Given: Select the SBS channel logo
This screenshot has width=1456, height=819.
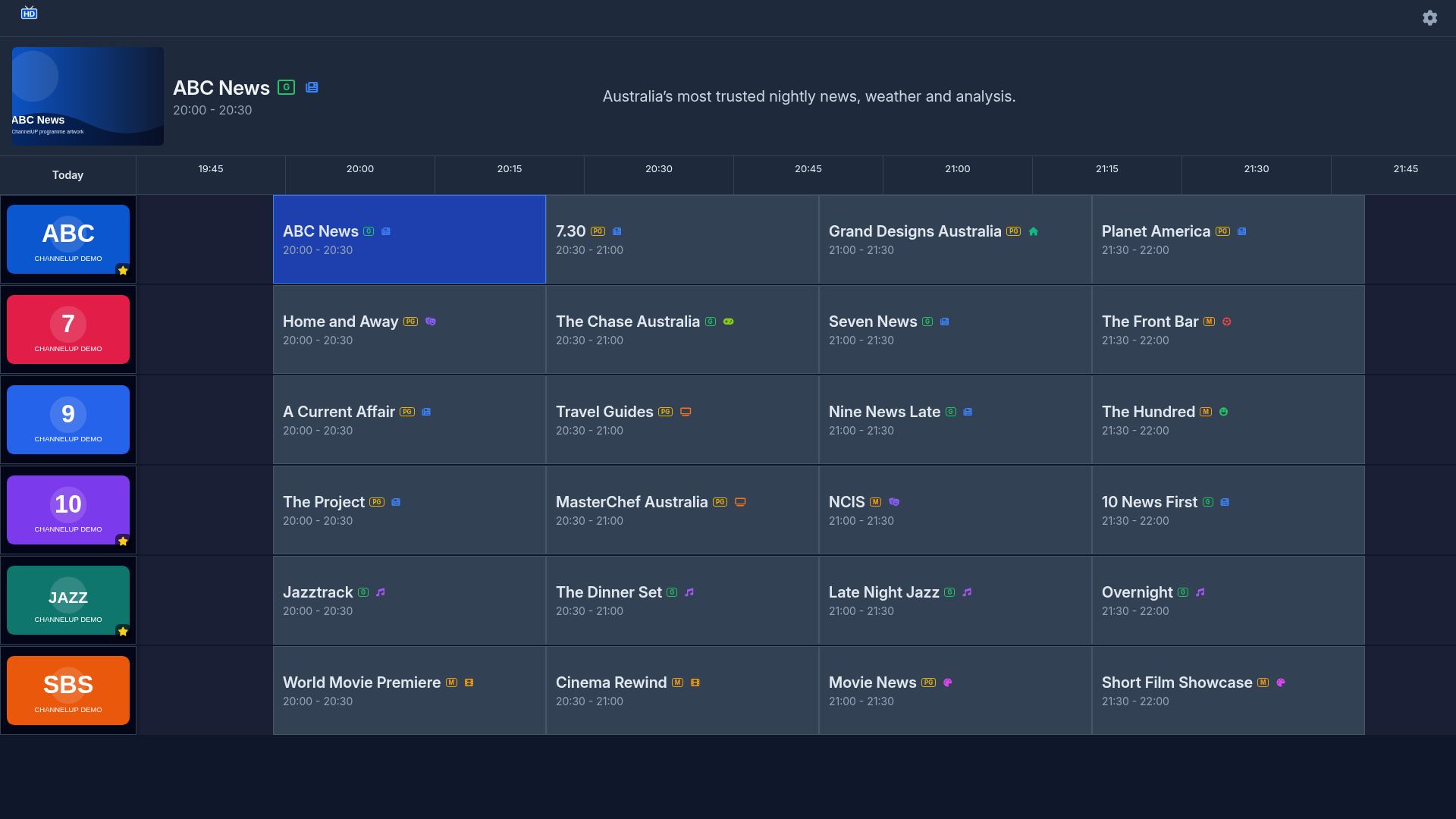Looking at the screenshot, I should pos(68,691).
